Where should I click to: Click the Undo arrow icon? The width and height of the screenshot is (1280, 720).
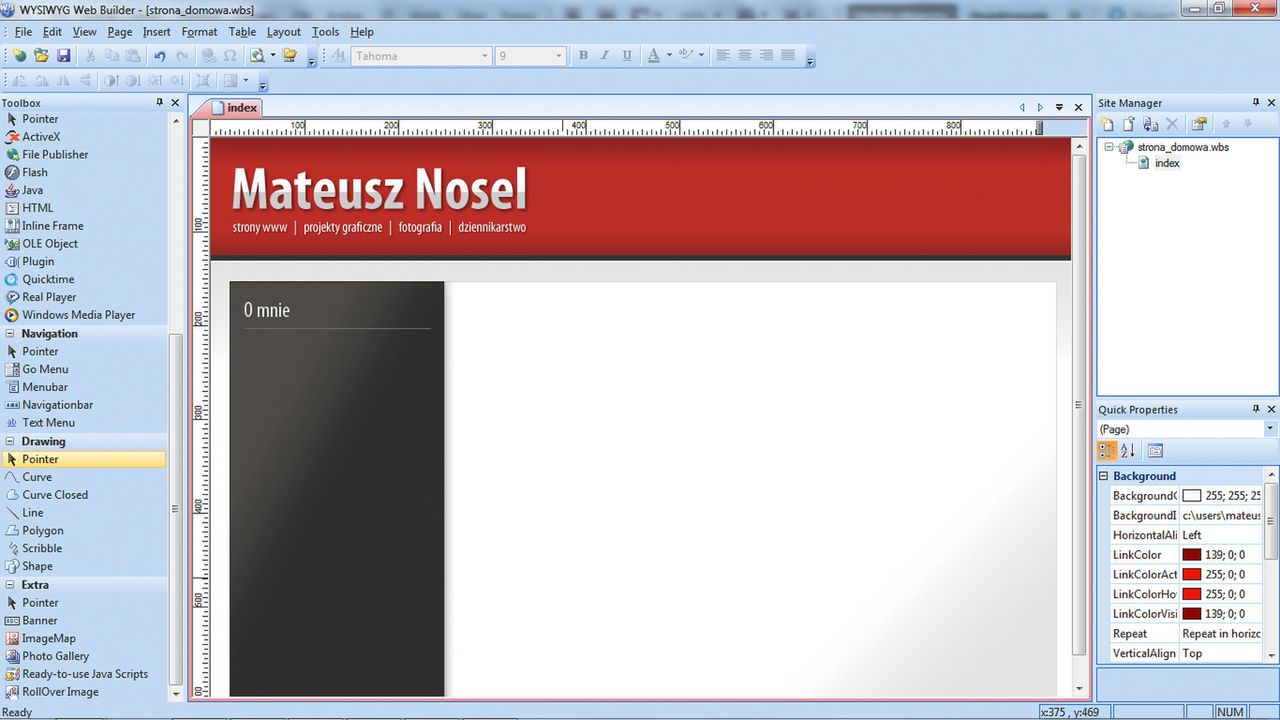tap(159, 56)
